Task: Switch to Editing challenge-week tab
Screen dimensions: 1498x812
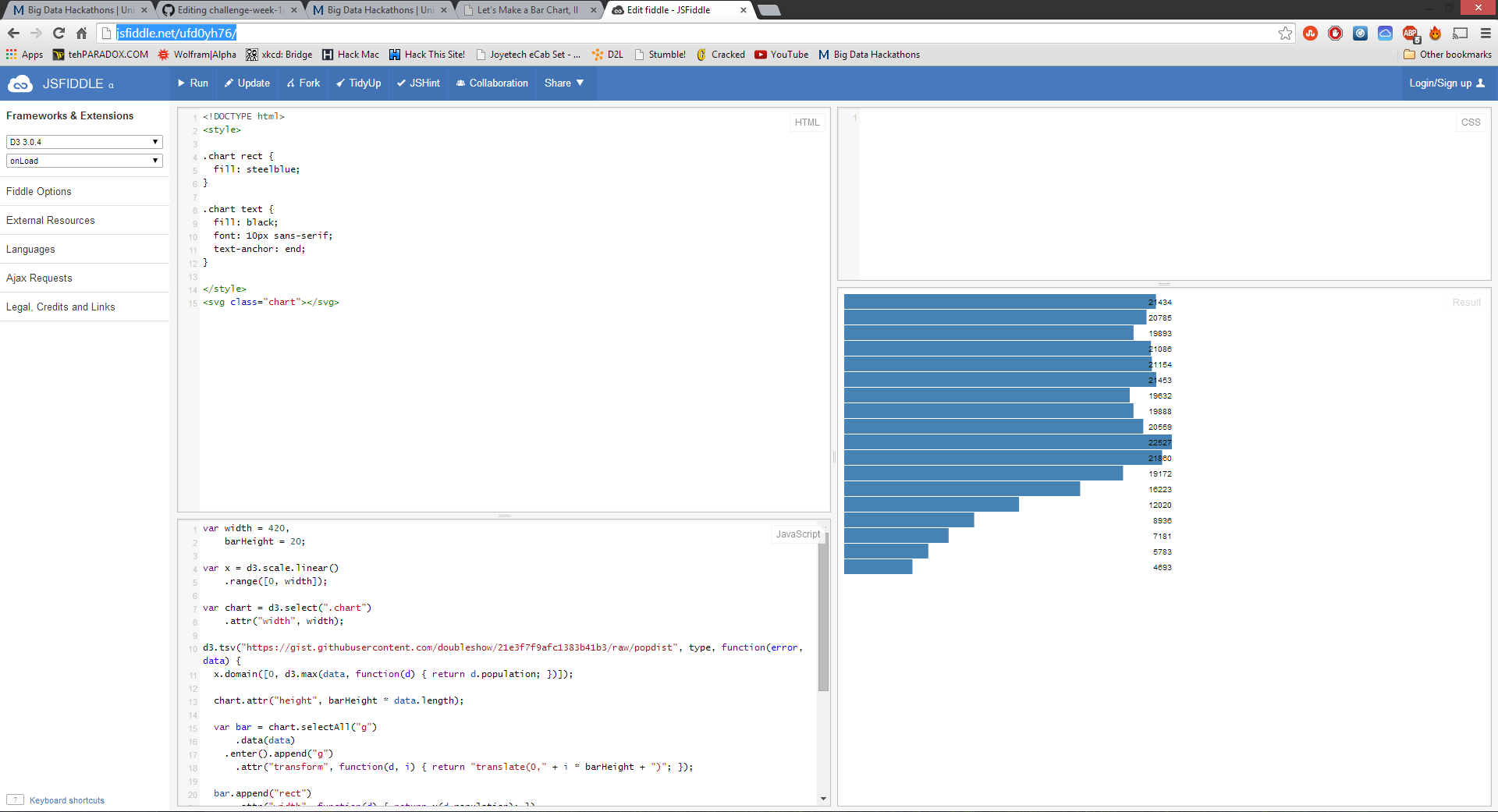Action: pyautogui.click(x=229, y=10)
